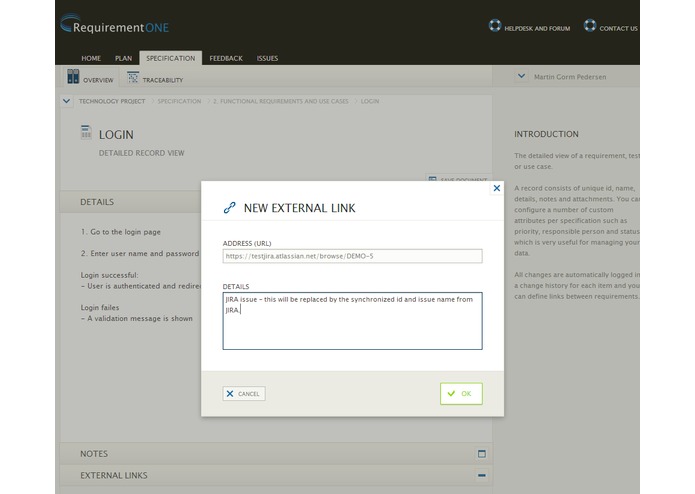Image resolution: width=695 pixels, height=494 pixels.
Task: Click 'Login failes' text line
Action: pyautogui.click(x=100, y=307)
